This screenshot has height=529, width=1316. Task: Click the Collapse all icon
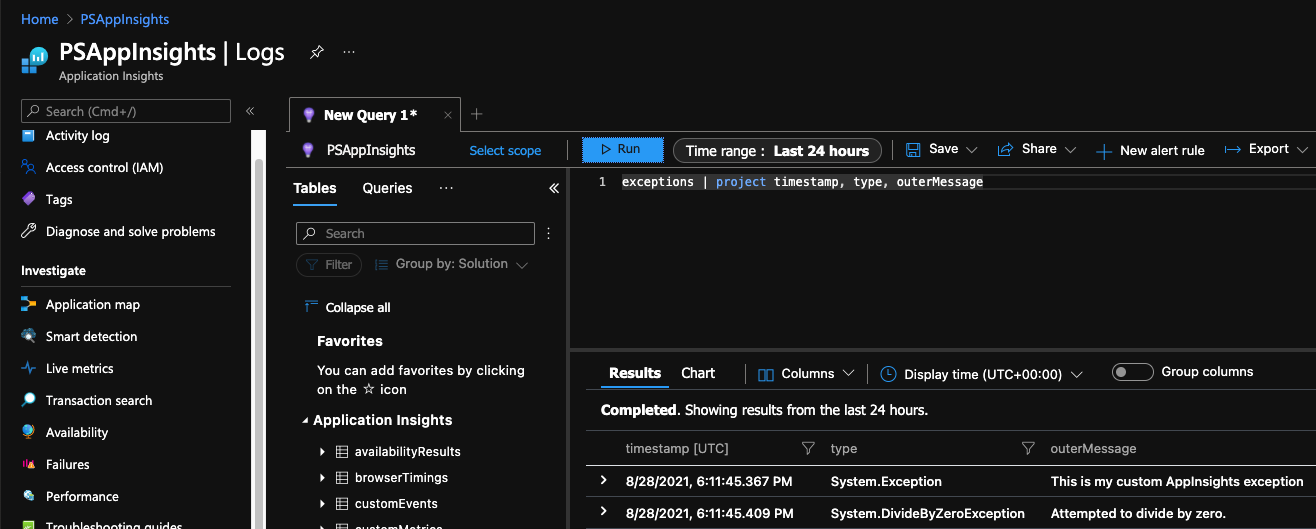point(311,307)
